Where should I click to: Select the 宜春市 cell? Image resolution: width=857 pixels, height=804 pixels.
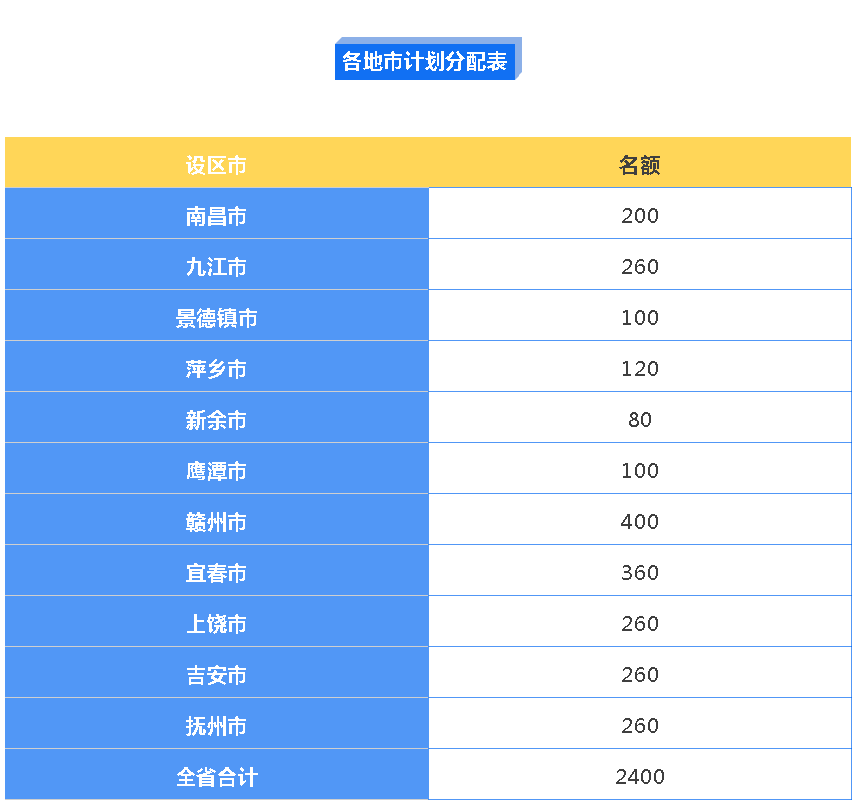216,573
